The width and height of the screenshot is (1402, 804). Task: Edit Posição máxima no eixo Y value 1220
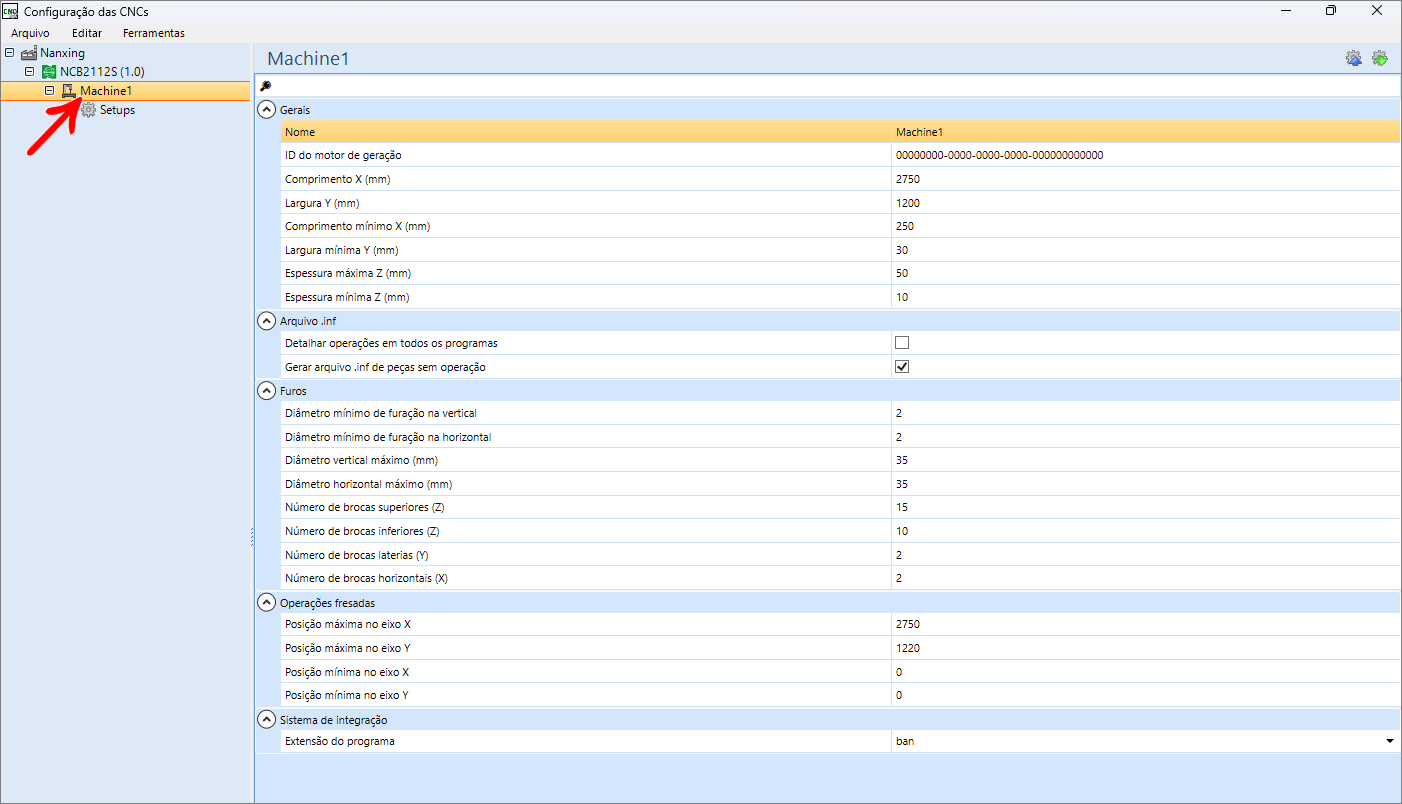(x=1145, y=648)
